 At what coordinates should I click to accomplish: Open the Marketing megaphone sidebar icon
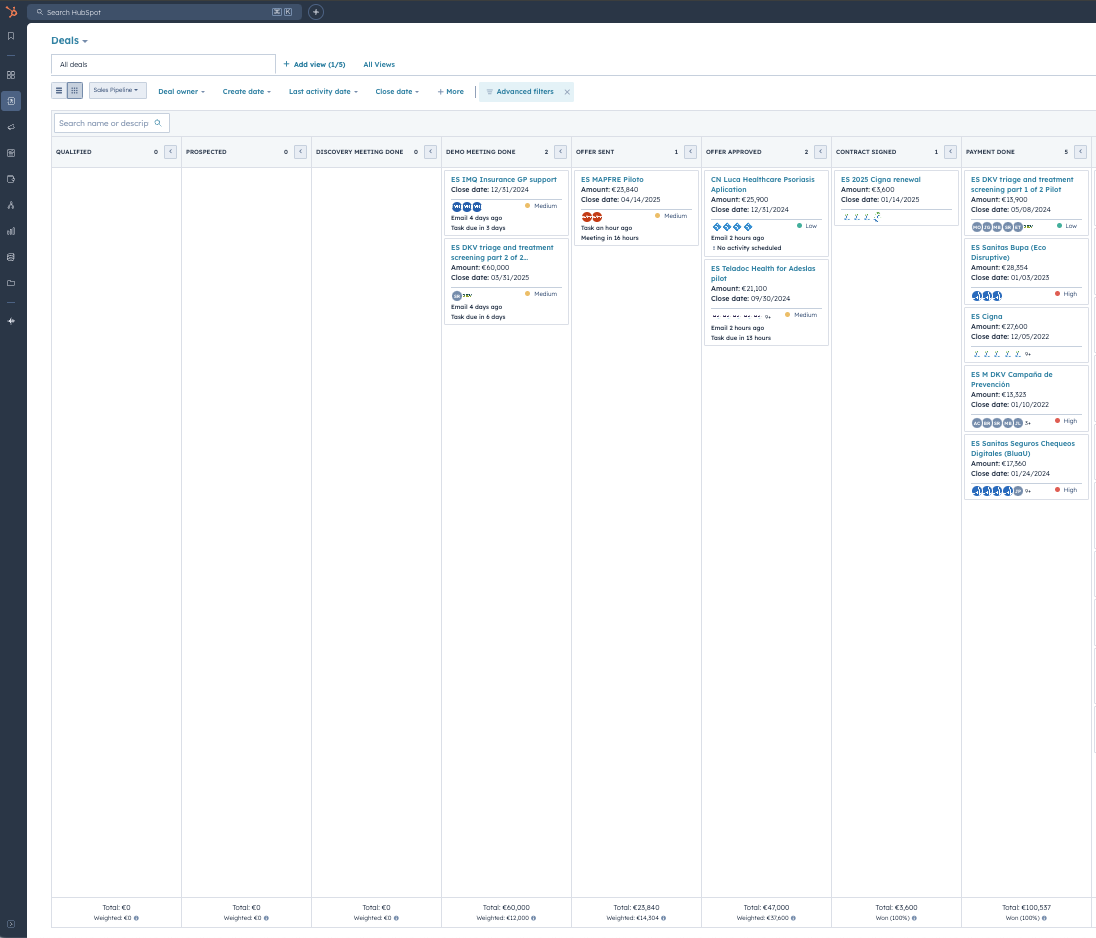[x=11, y=127]
